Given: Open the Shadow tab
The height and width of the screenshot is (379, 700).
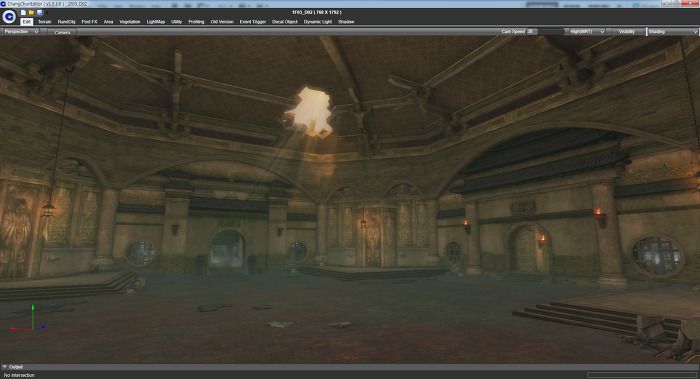Looking at the screenshot, I should click(346, 21).
